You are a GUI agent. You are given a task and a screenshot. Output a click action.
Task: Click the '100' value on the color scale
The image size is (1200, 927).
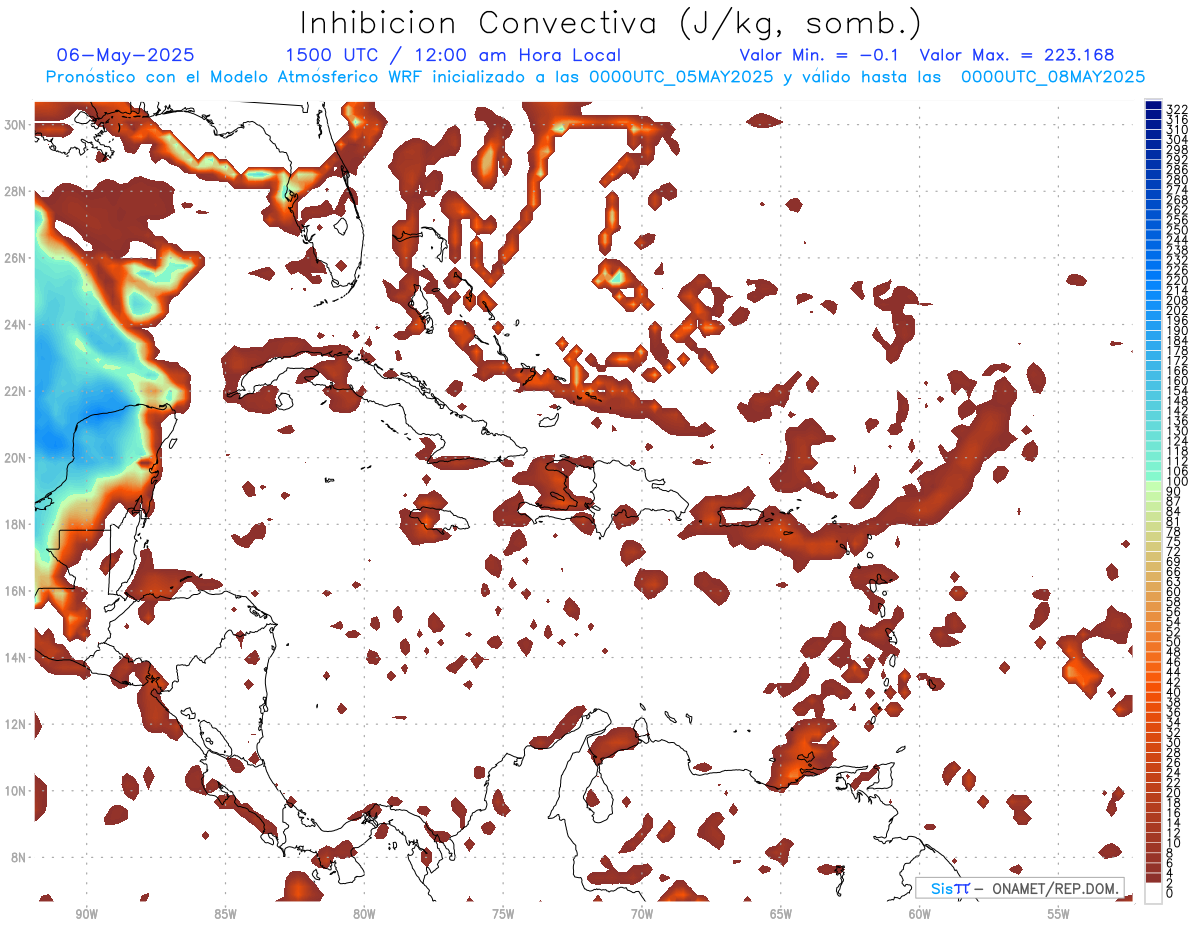coord(1177,482)
